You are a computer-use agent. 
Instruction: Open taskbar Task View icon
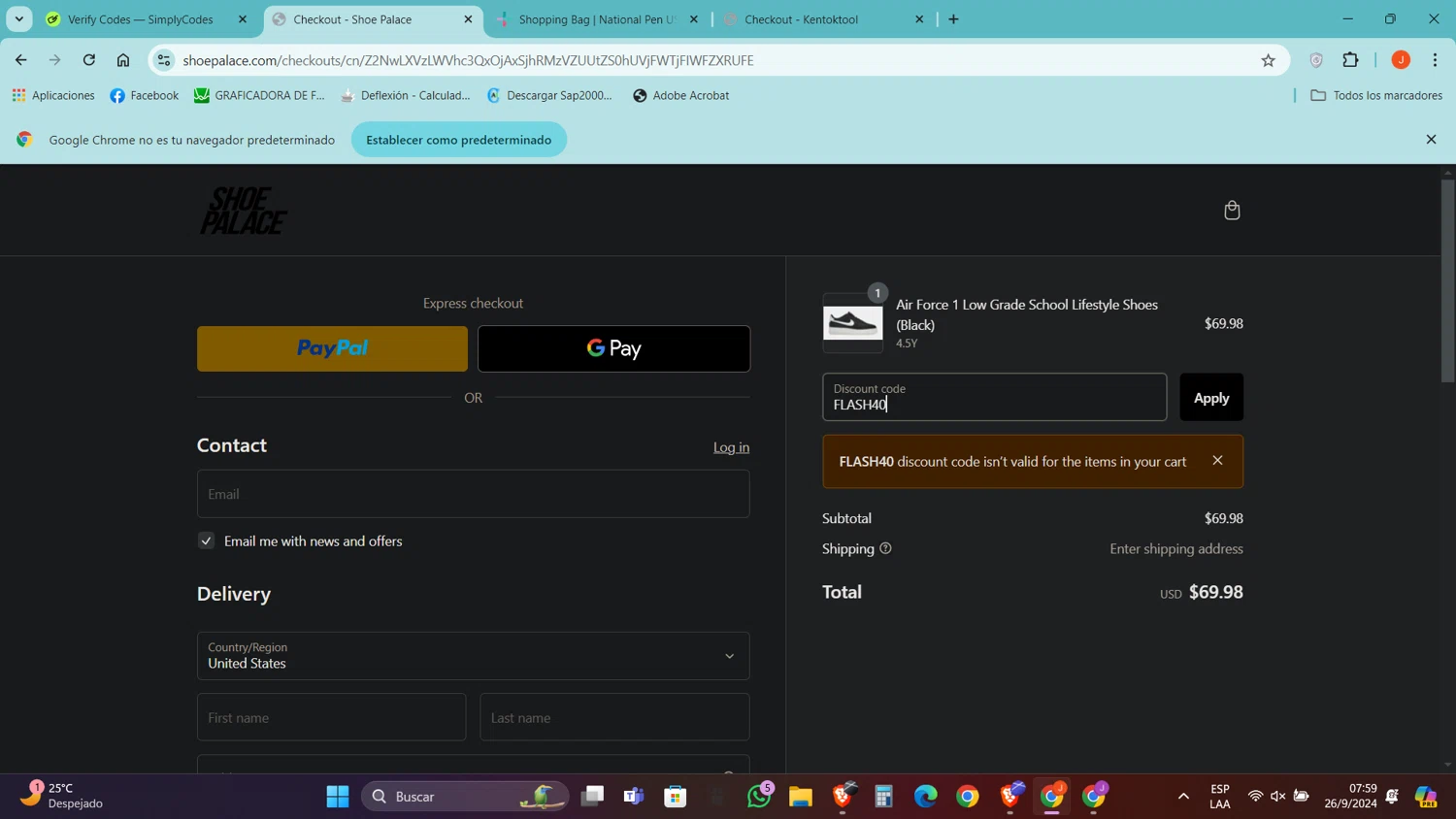coord(592,797)
